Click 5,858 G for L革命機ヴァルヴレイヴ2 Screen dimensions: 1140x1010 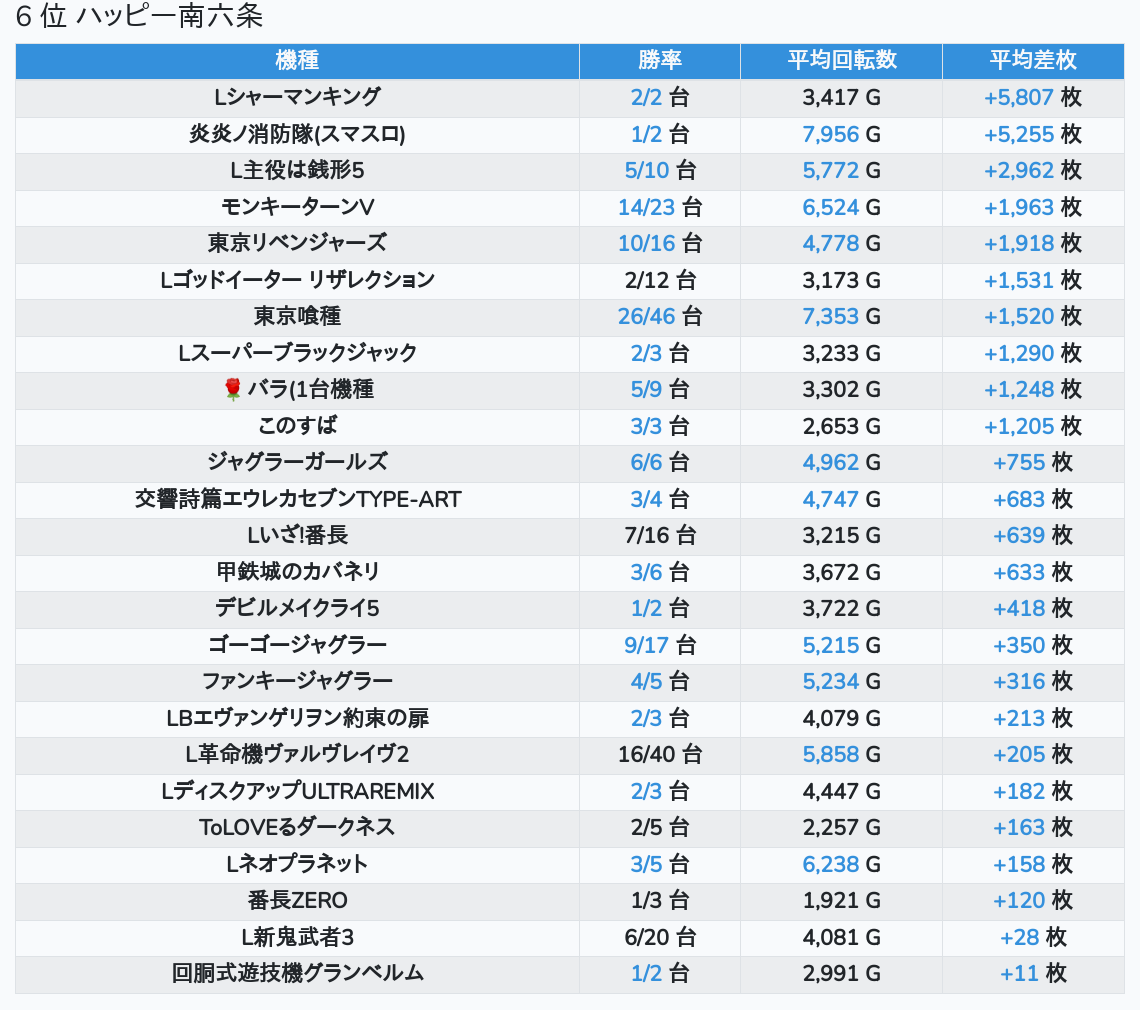[830, 755]
